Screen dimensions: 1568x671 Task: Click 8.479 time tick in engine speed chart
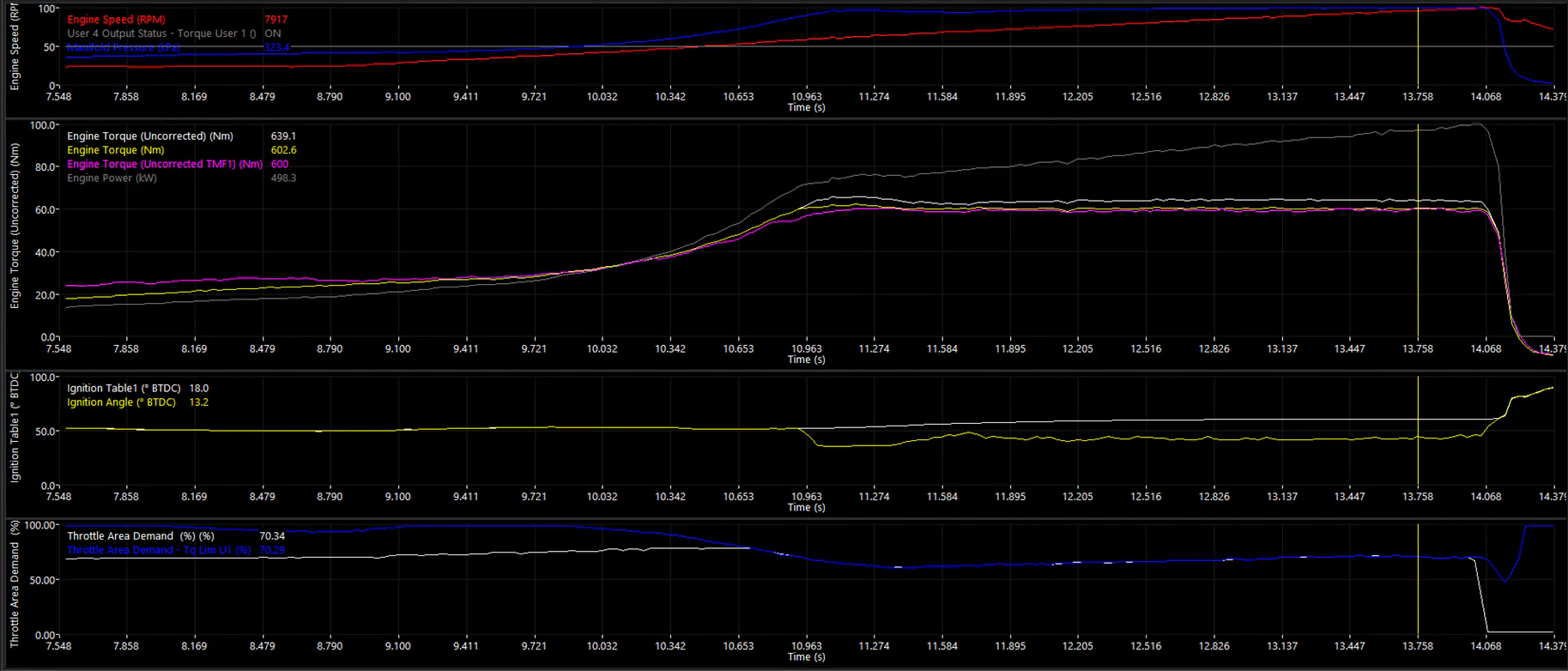point(262,96)
